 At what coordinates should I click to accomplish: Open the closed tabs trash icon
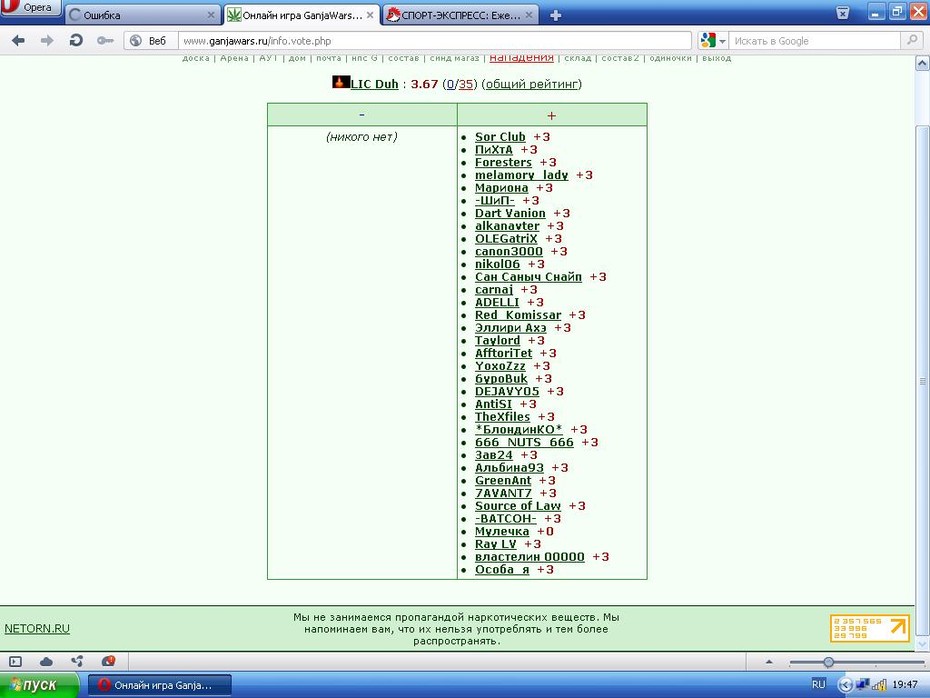842,13
